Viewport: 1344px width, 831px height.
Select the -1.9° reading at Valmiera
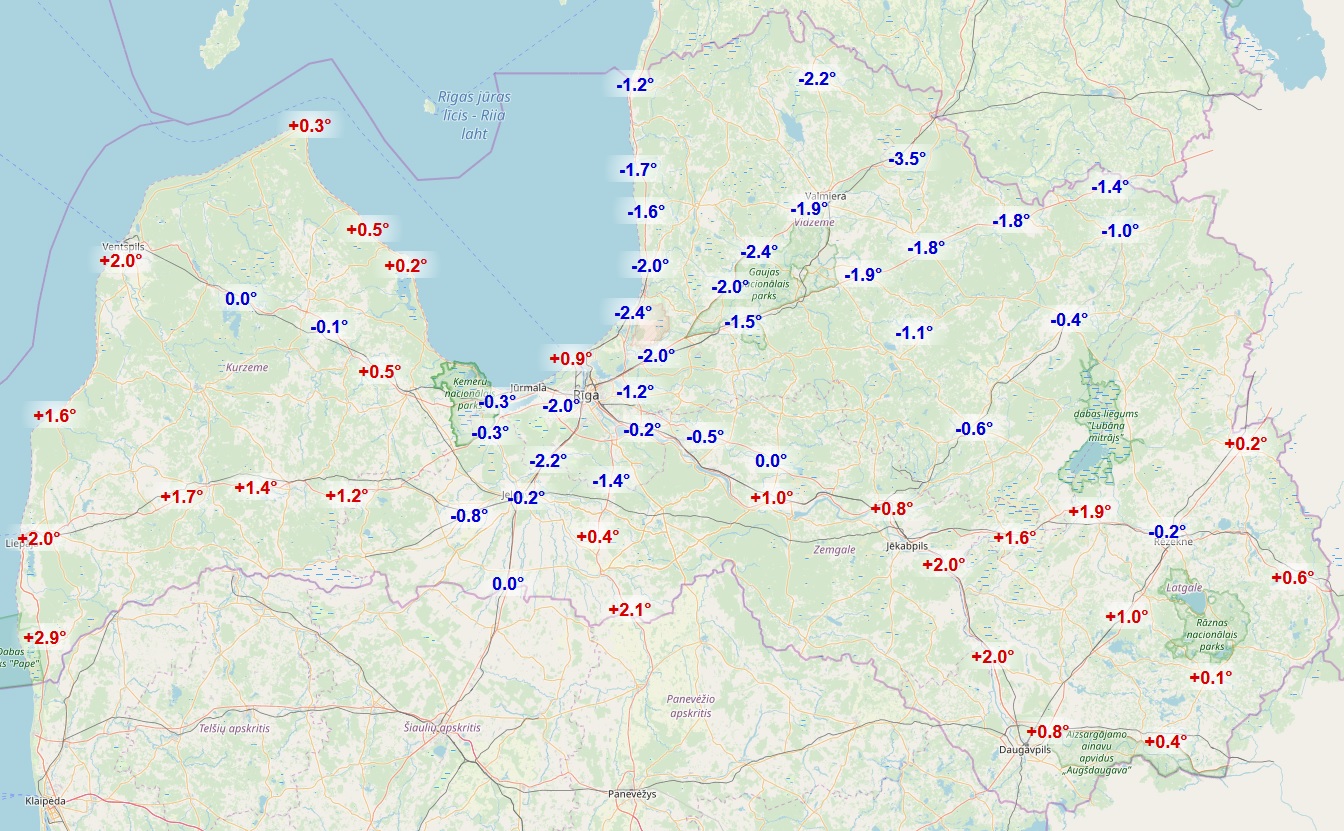pyautogui.click(x=808, y=209)
